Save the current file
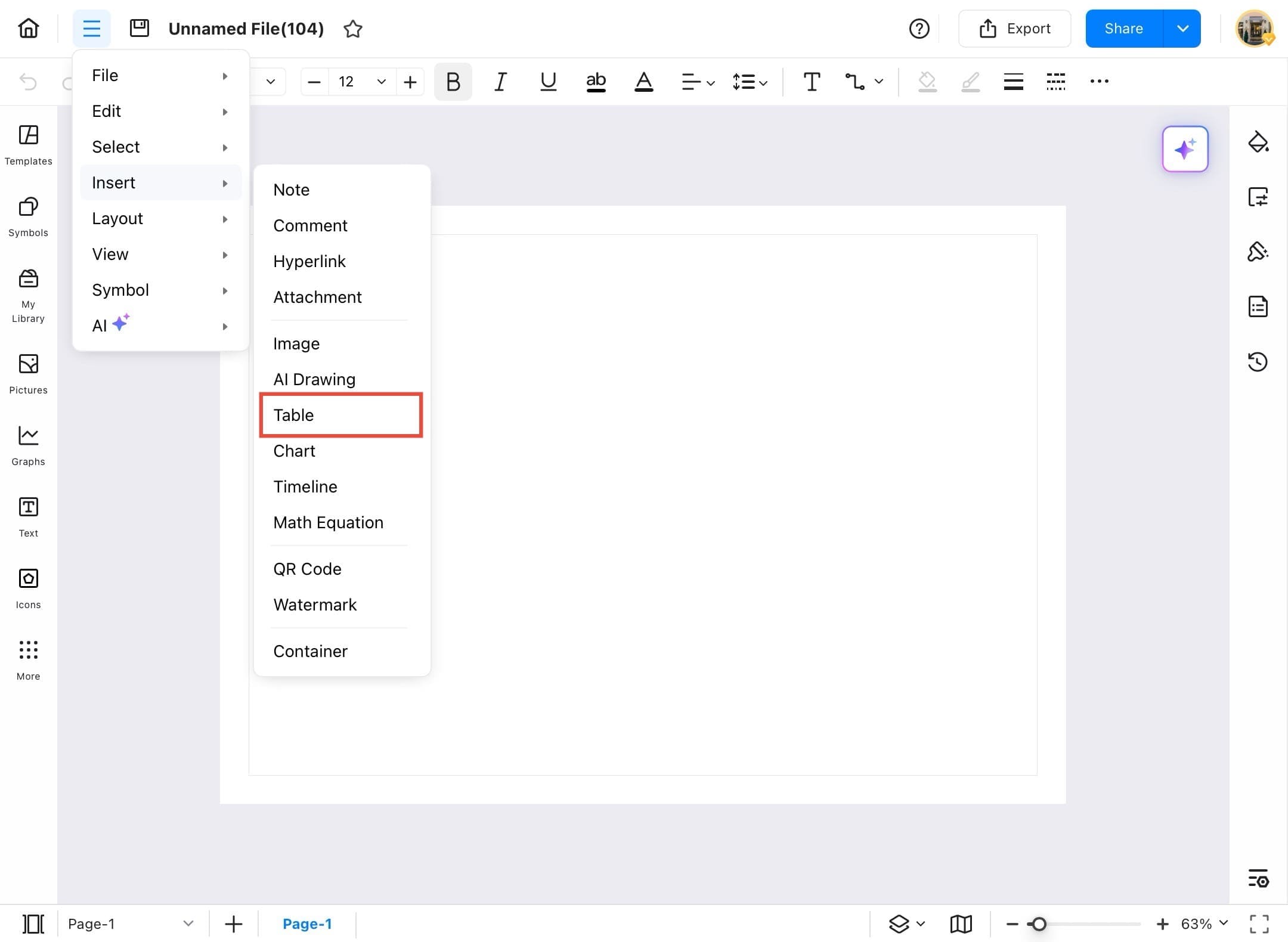1288x942 pixels. [x=140, y=28]
